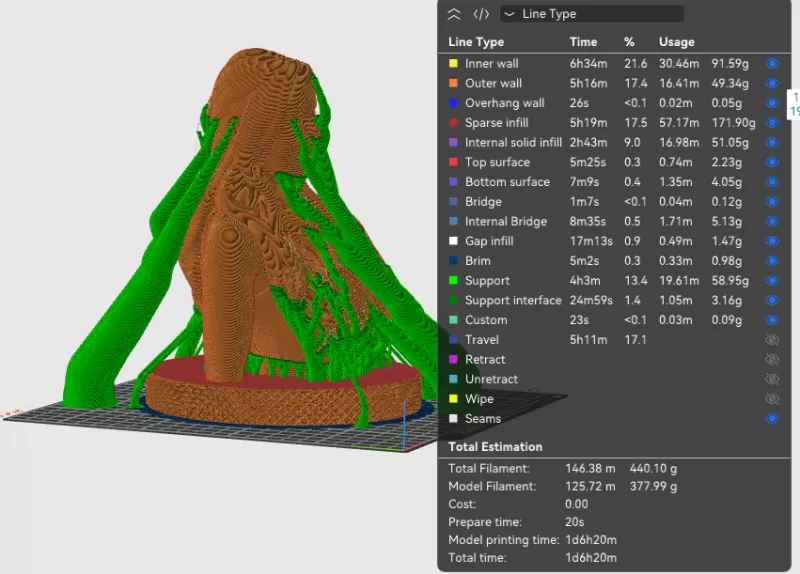The height and width of the screenshot is (574, 800).
Task: Click the Sparse infill weight 171.90g
Action: coord(733,122)
